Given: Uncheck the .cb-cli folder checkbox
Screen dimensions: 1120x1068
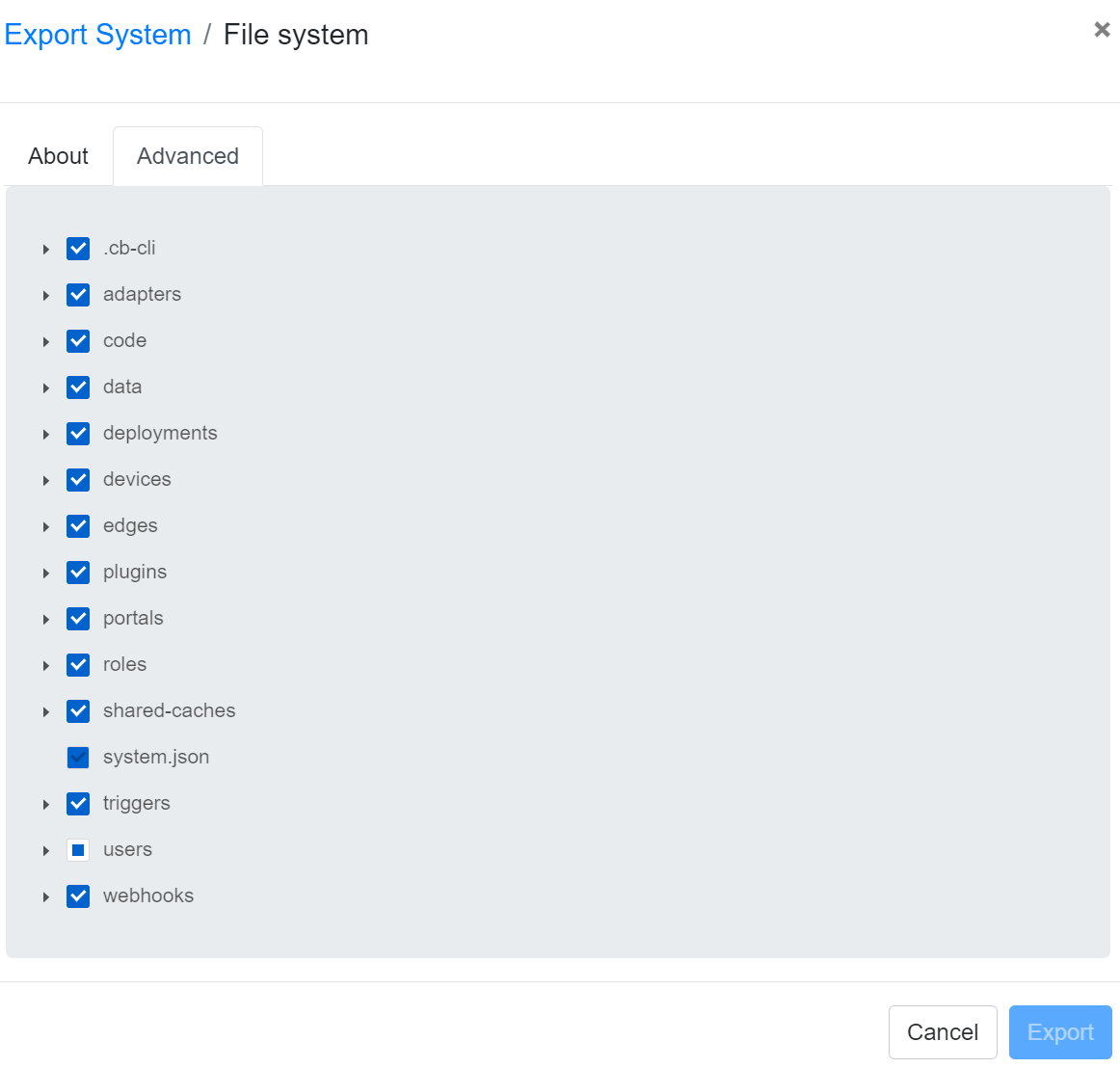Looking at the screenshot, I should pos(78,249).
